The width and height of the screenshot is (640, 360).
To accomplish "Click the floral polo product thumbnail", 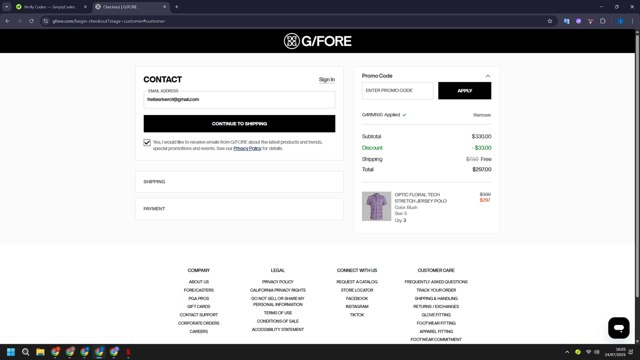I will point(376,207).
